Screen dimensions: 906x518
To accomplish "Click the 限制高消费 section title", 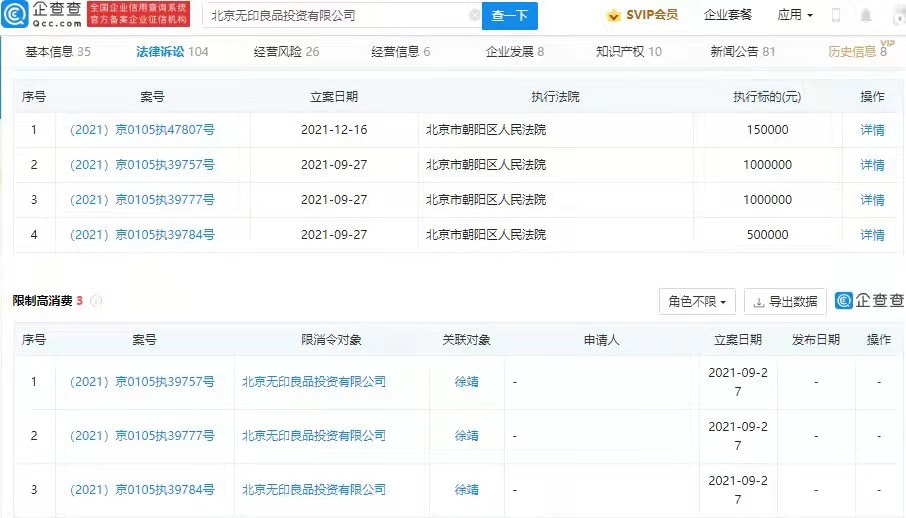I will (43, 301).
